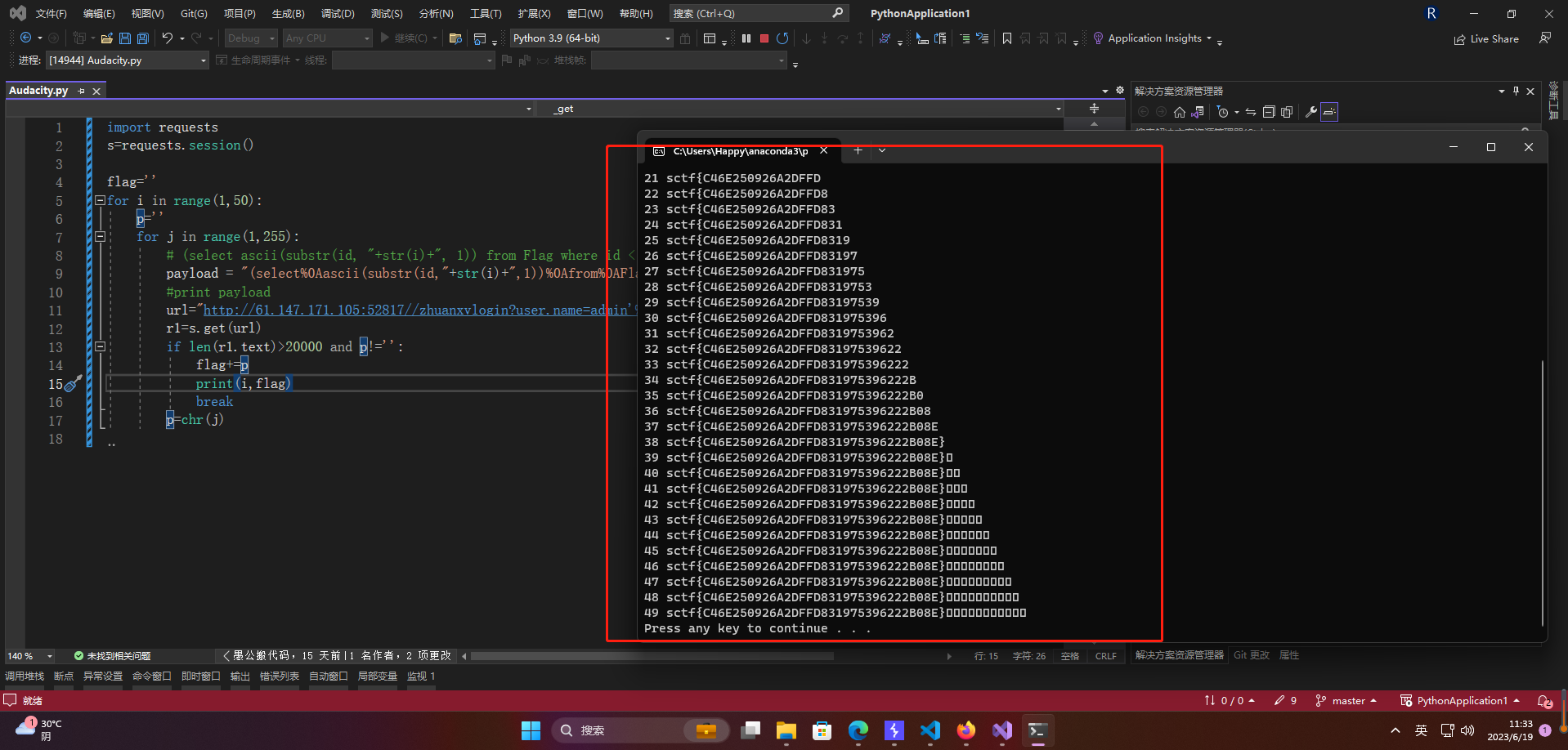Open the 编辑(E) menu
The height and width of the screenshot is (750, 1568).
pyautogui.click(x=99, y=13)
